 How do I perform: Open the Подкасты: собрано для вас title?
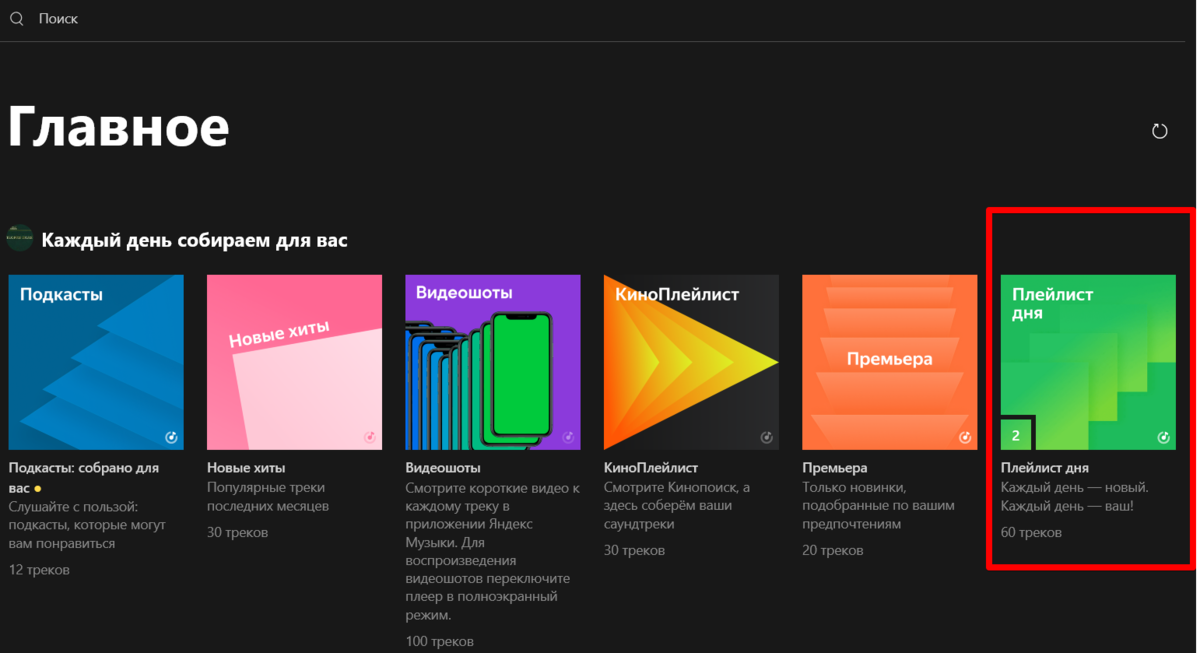point(83,477)
